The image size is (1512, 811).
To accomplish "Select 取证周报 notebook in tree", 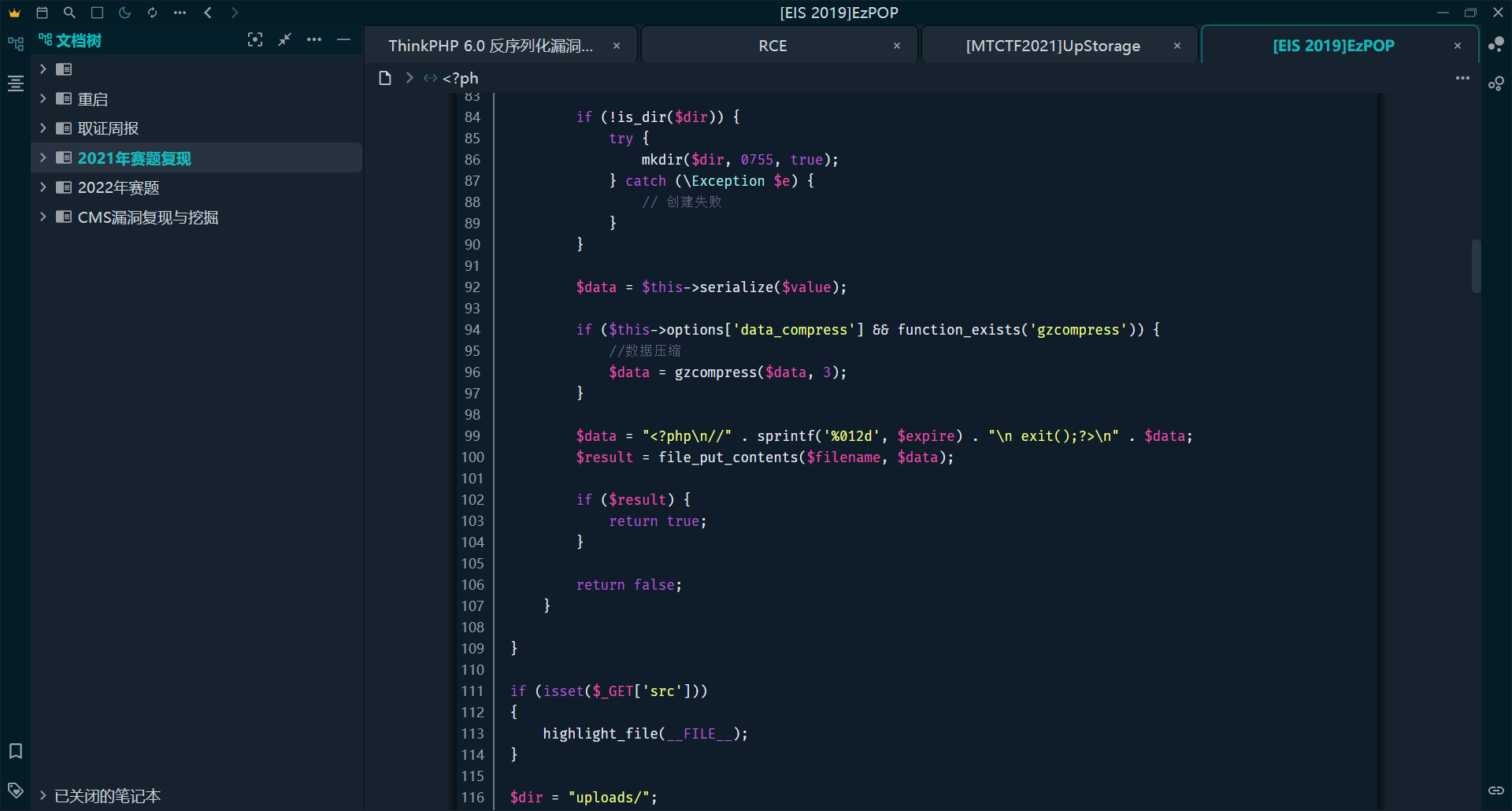I will tap(108, 128).
